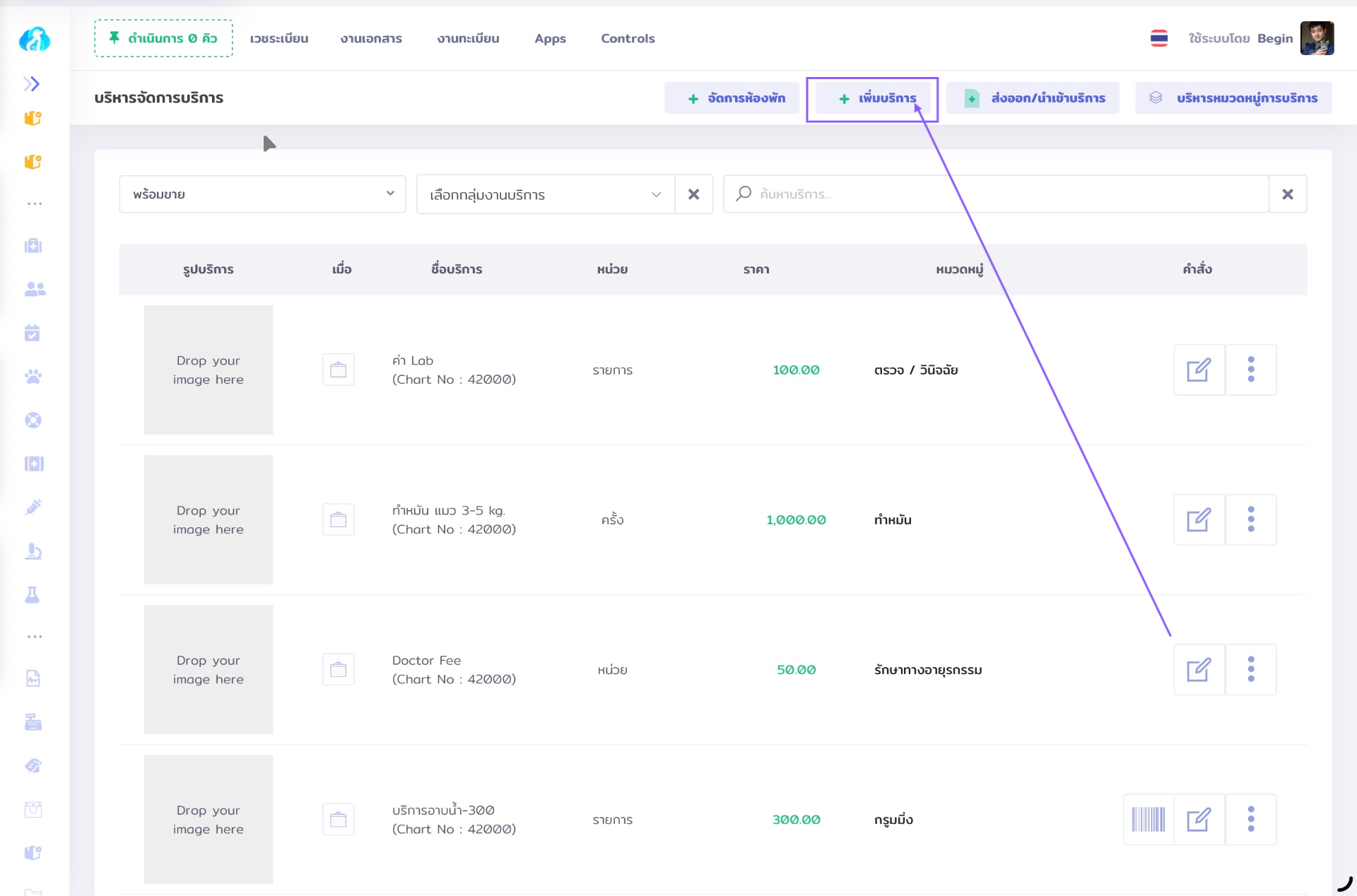Click calendar box icon for ทำหมัน แมว row

338,519
